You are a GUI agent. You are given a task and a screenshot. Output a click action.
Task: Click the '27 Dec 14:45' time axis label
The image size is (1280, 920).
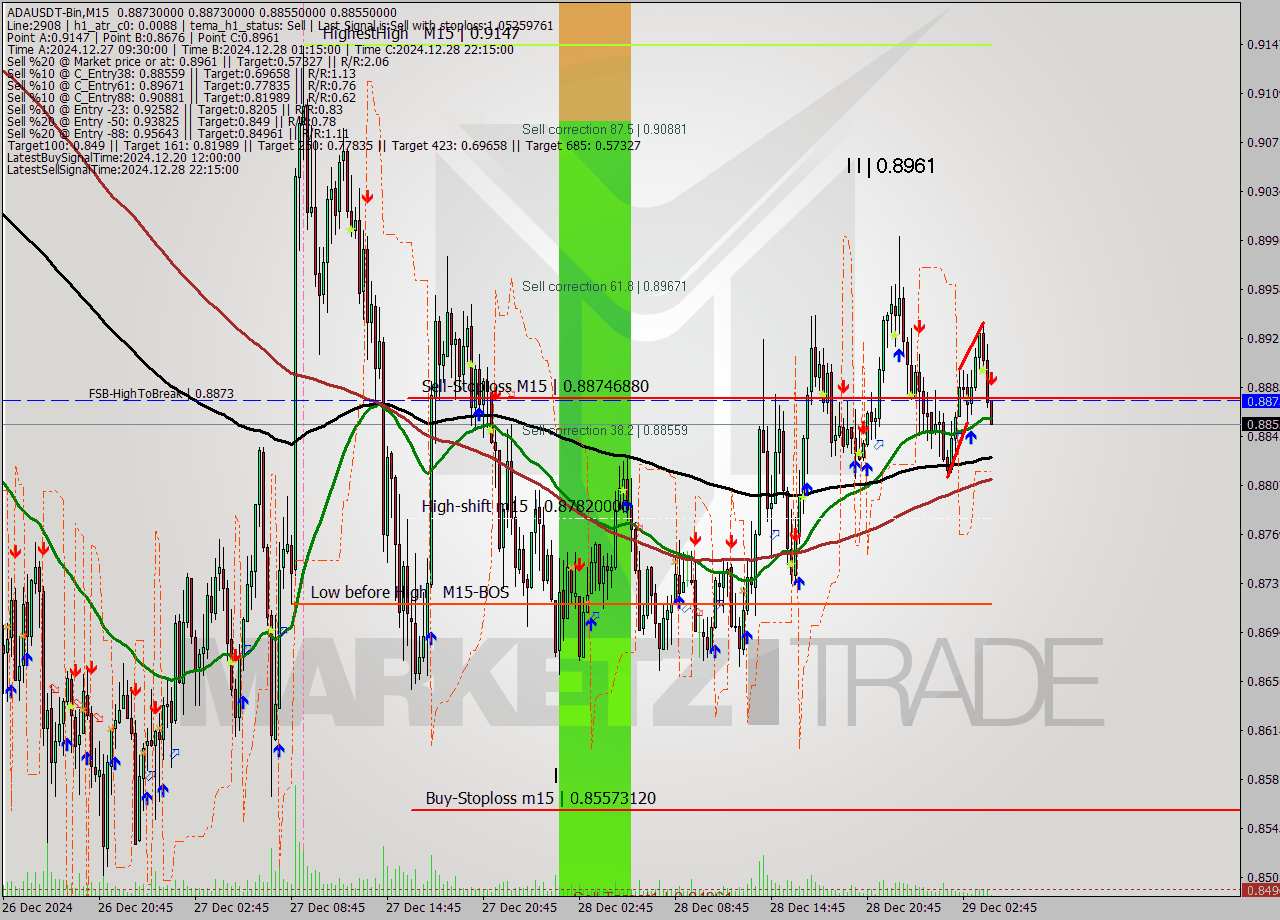click(x=423, y=908)
